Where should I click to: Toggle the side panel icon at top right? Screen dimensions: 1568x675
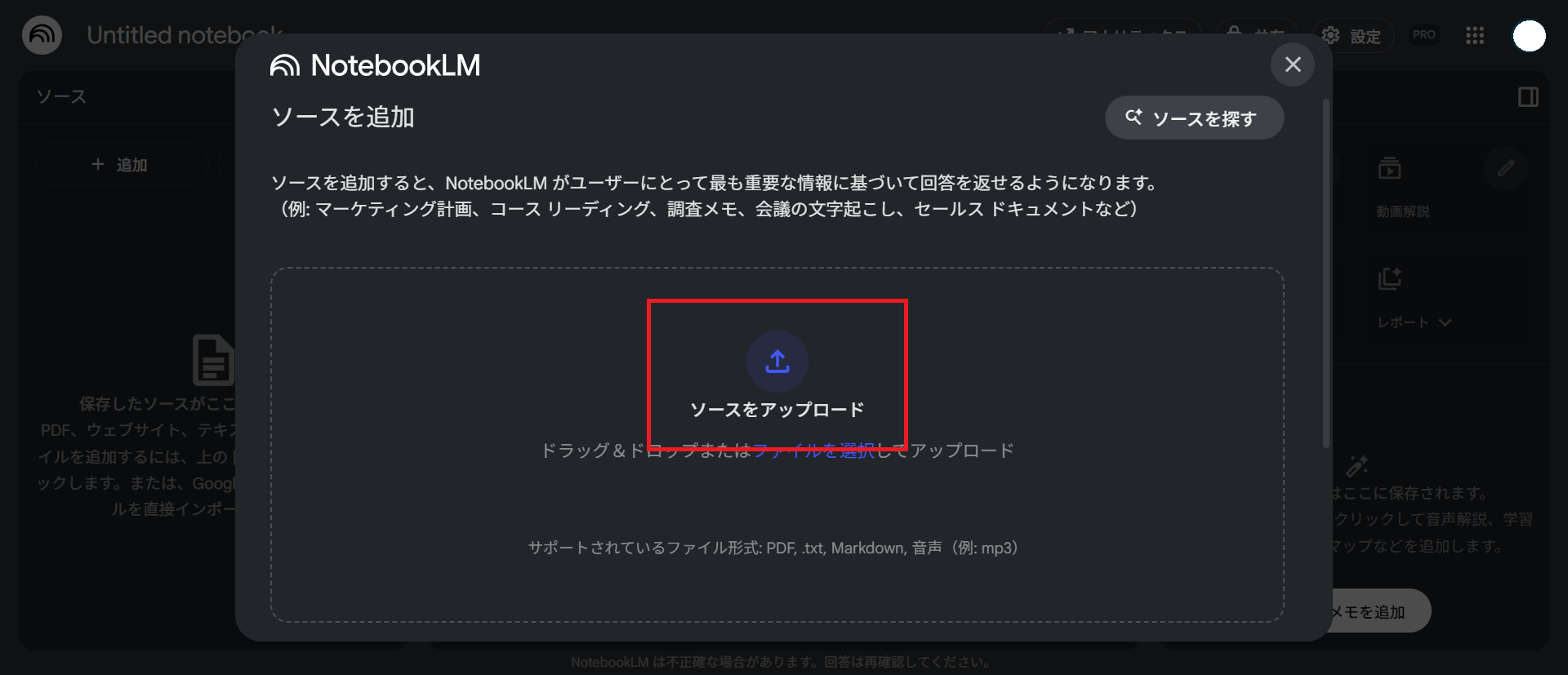pyautogui.click(x=1528, y=97)
